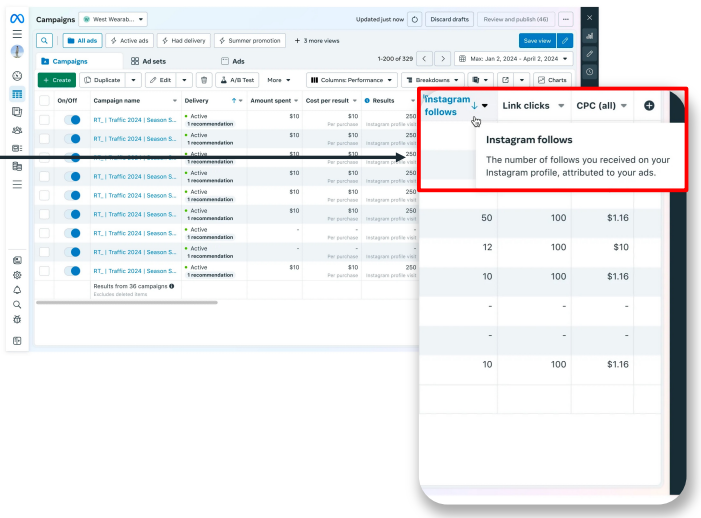Viewport: 701px width, 518px height.
Task: Open the history clock icon in right panel
Action: click(590, 72)
